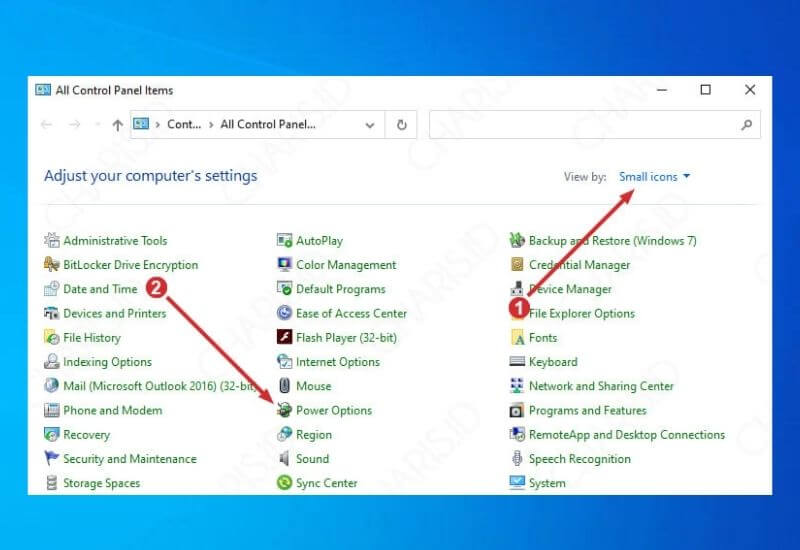Screen dimensions: 800x550
Task: Click the Sound speaker icon
Action: (285, 460)
